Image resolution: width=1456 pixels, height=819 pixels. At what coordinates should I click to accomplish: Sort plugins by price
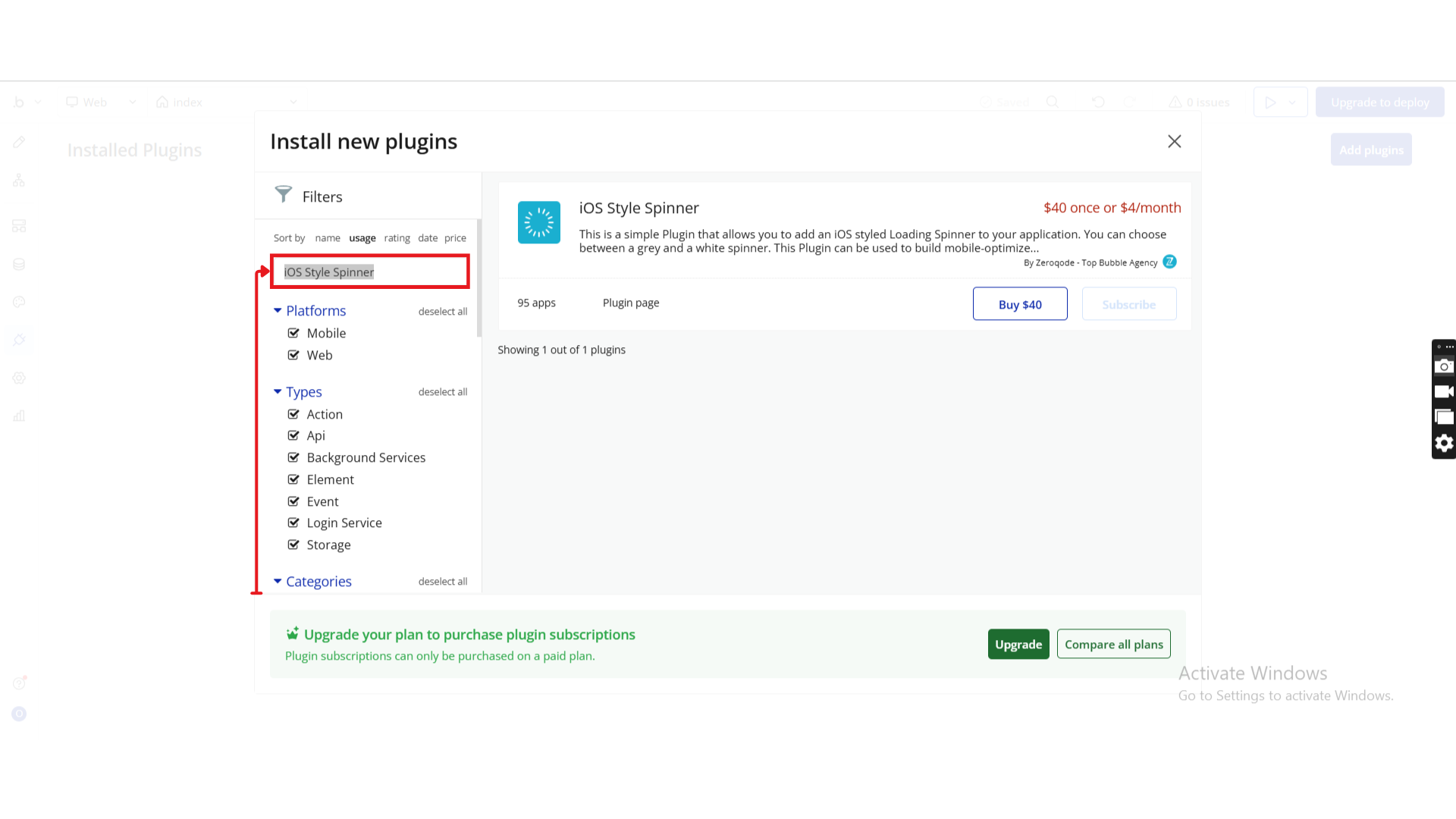[x=455, y=238]
